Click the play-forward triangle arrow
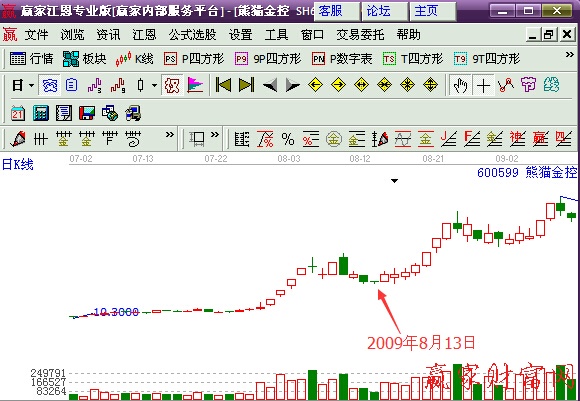 point(293,85)
